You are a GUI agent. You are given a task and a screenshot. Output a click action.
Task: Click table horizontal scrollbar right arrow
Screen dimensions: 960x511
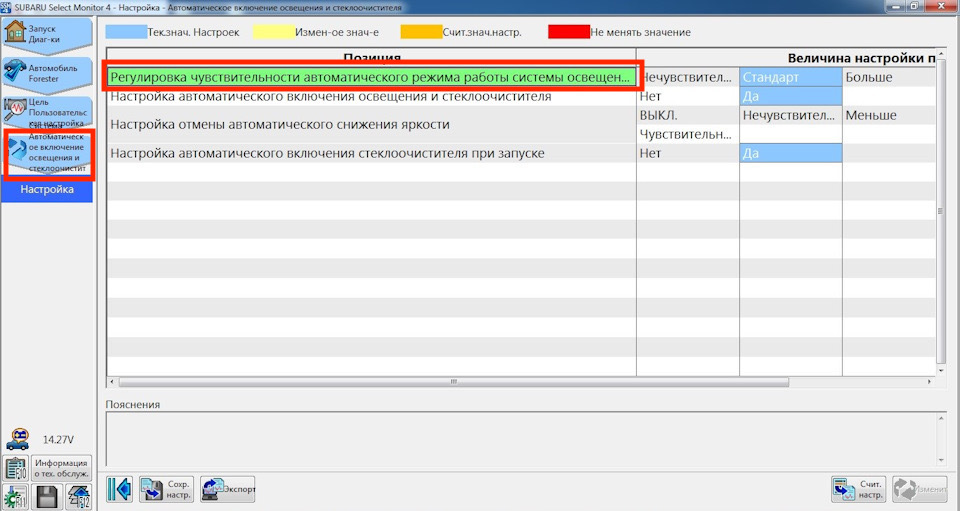tap(929, 382)
